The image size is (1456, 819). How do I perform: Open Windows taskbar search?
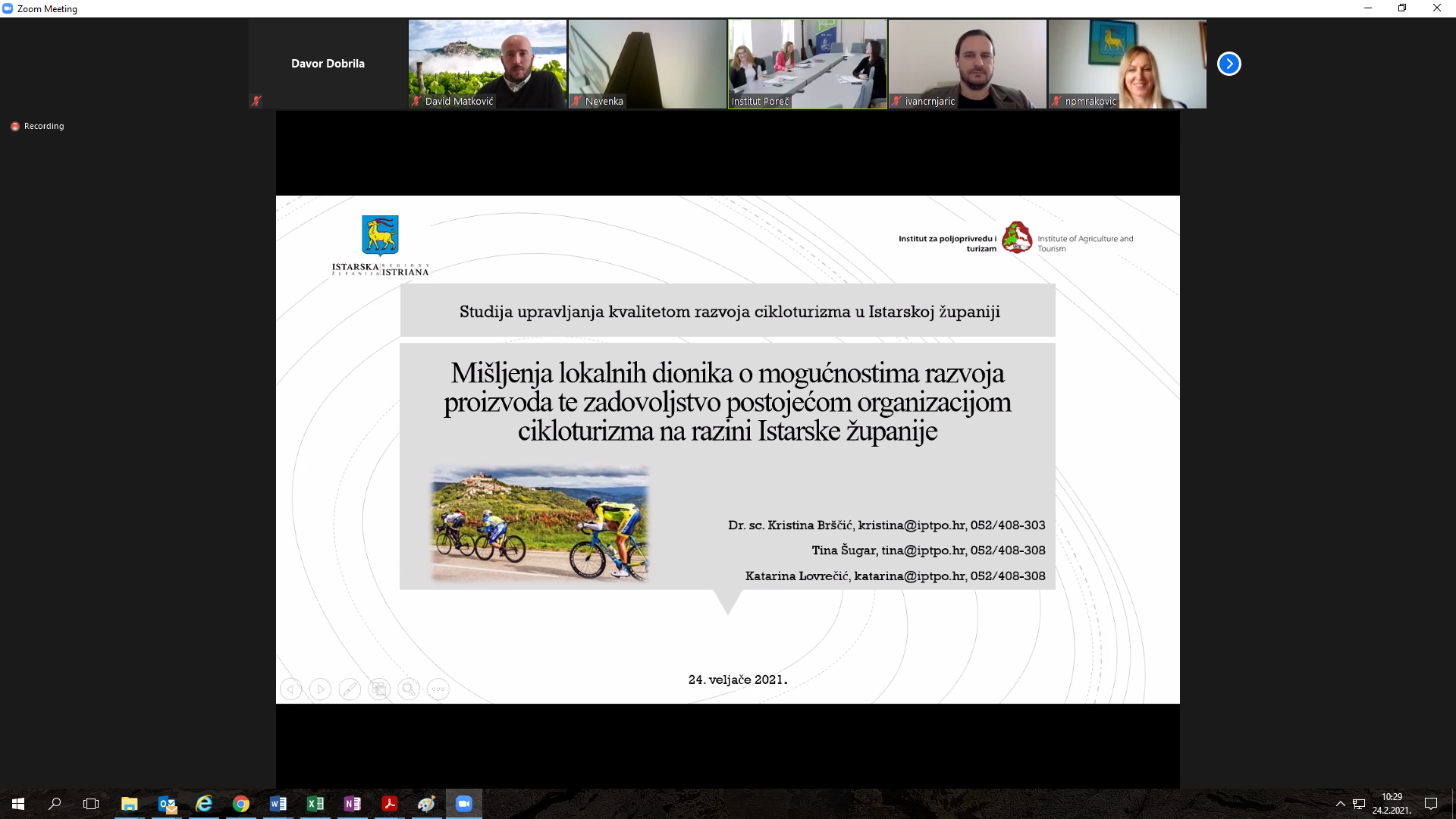coord(55,804)
